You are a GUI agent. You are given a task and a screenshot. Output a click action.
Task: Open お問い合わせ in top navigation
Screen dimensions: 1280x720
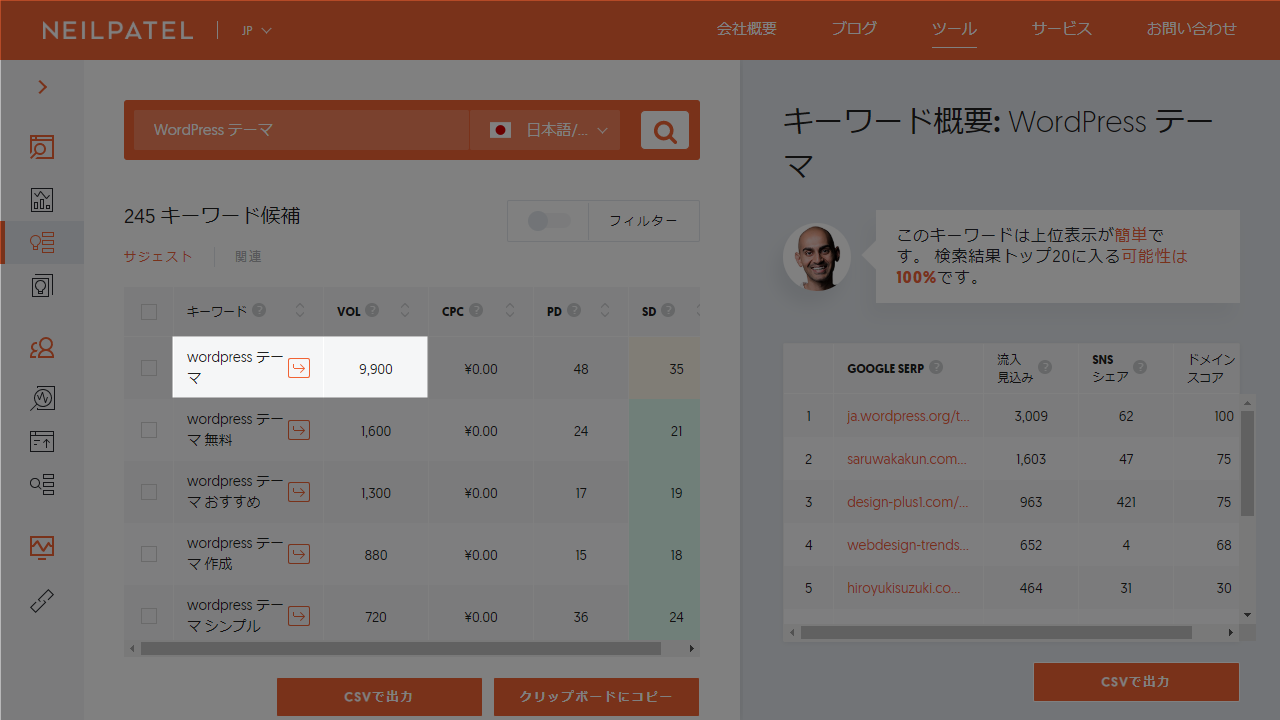(1192, 29)
